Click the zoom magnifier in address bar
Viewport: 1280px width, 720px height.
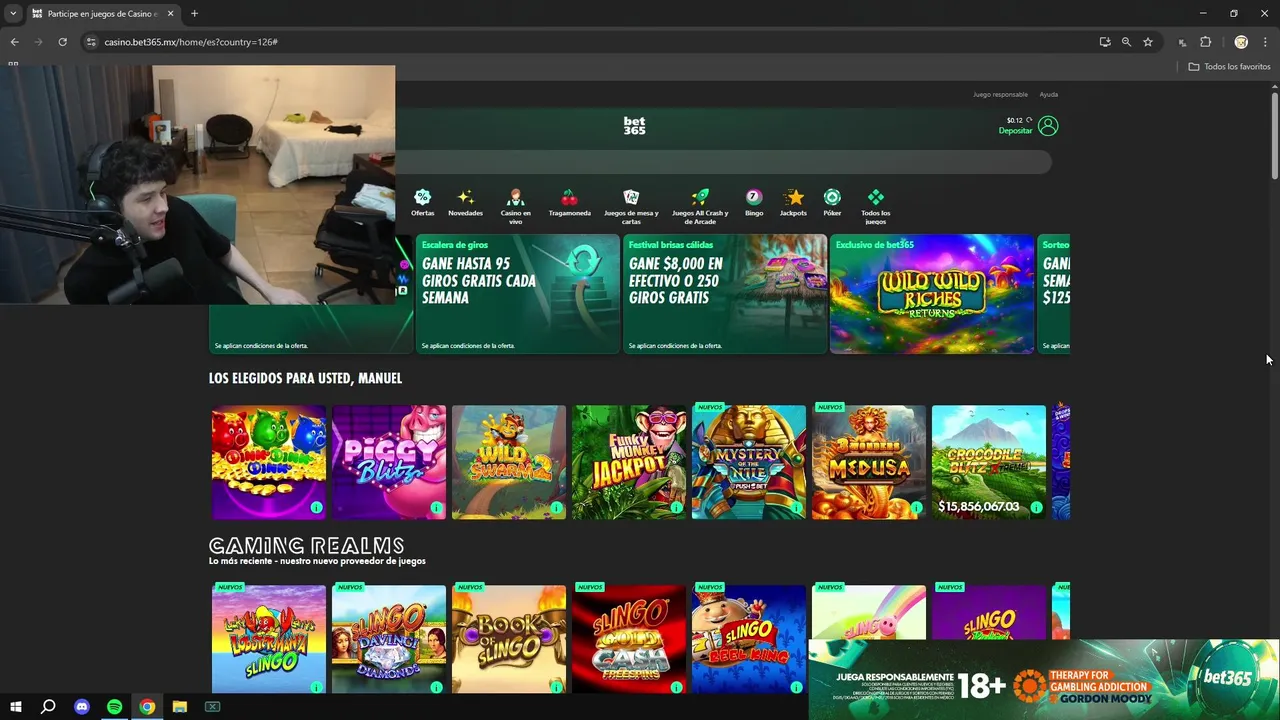(x=1126, y=42)
